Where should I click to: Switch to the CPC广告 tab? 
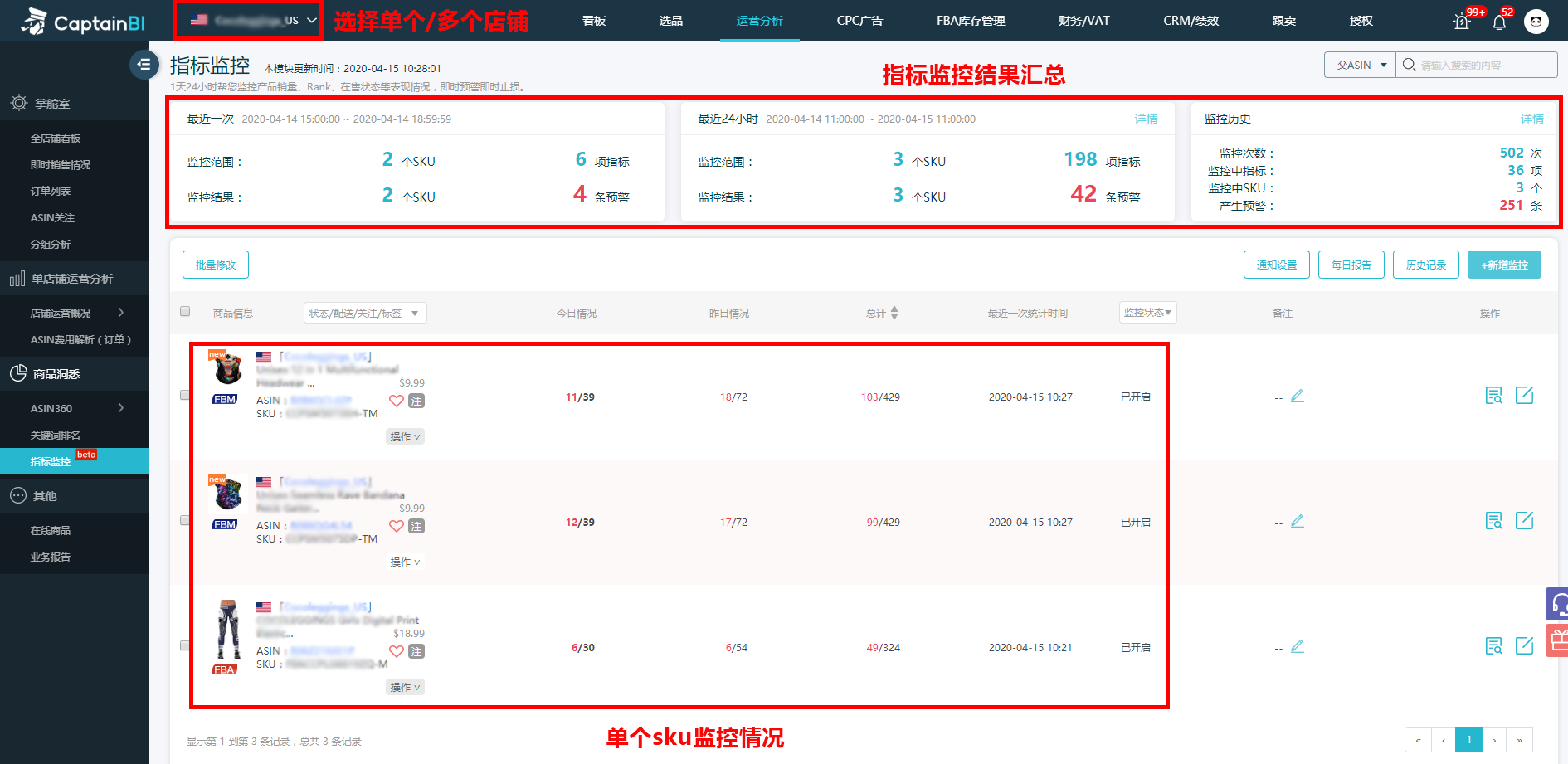tap(859, 21)
